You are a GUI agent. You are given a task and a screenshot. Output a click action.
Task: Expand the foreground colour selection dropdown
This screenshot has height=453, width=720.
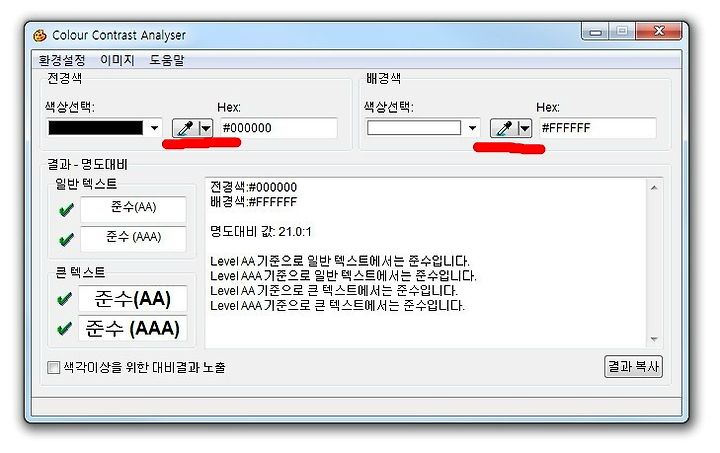155,128
